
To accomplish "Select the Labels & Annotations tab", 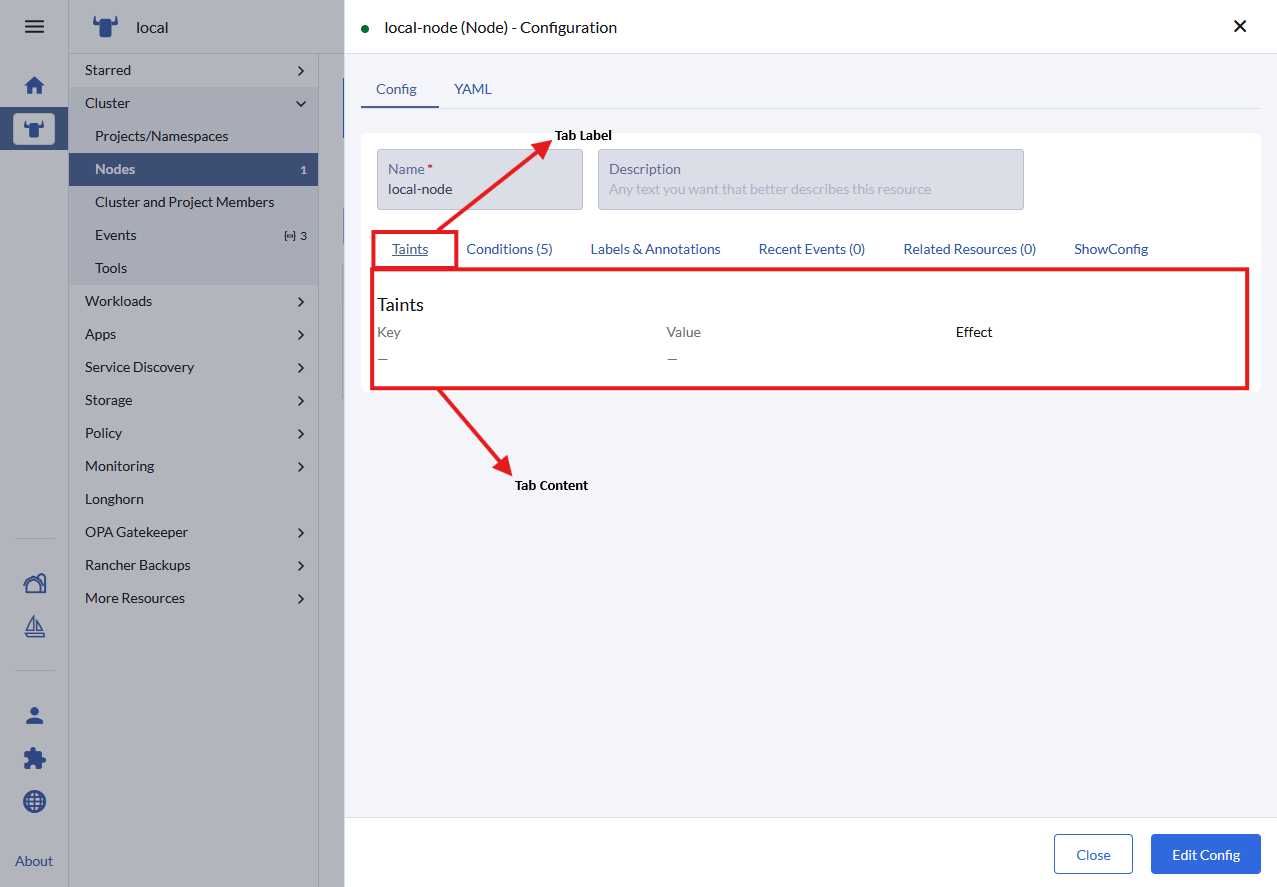I will [655, 249].
